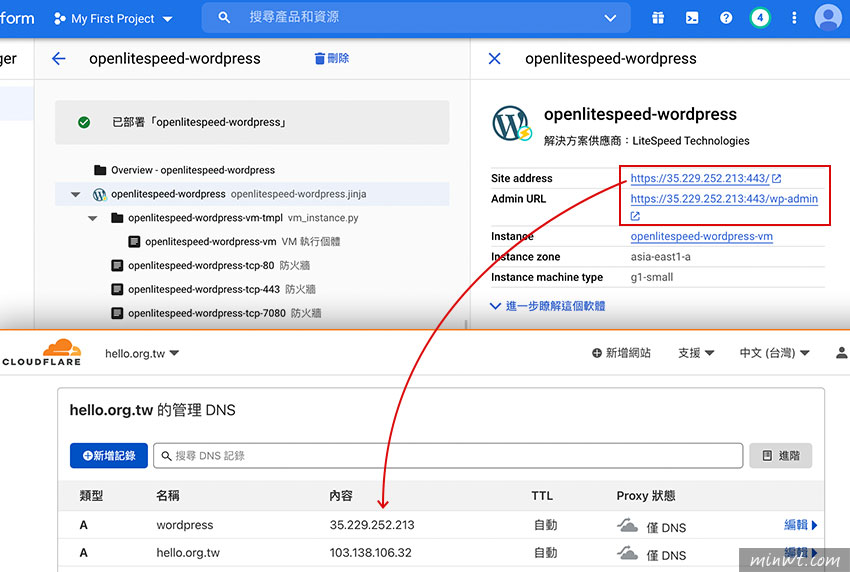Open notifications badge showing 4
The height and width of the screenshot is (572, 850).
760,18
